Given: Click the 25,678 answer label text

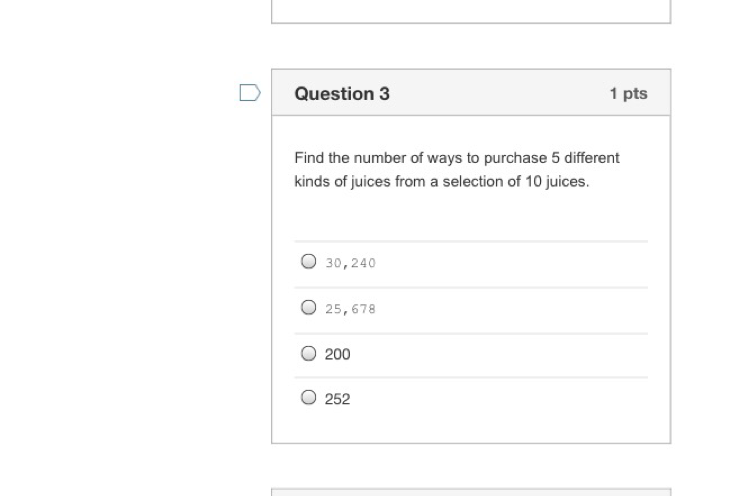Looking at the screenshot, I should 350,309.
